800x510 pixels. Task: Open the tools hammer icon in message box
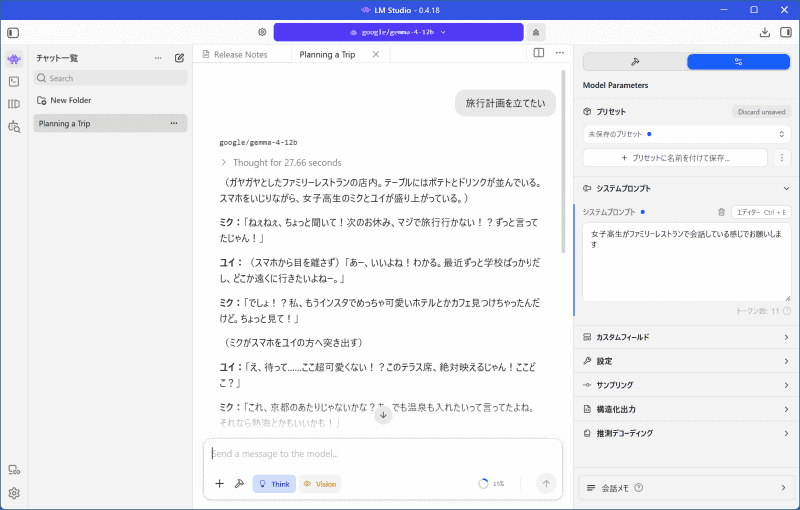[x=239, y=483]
